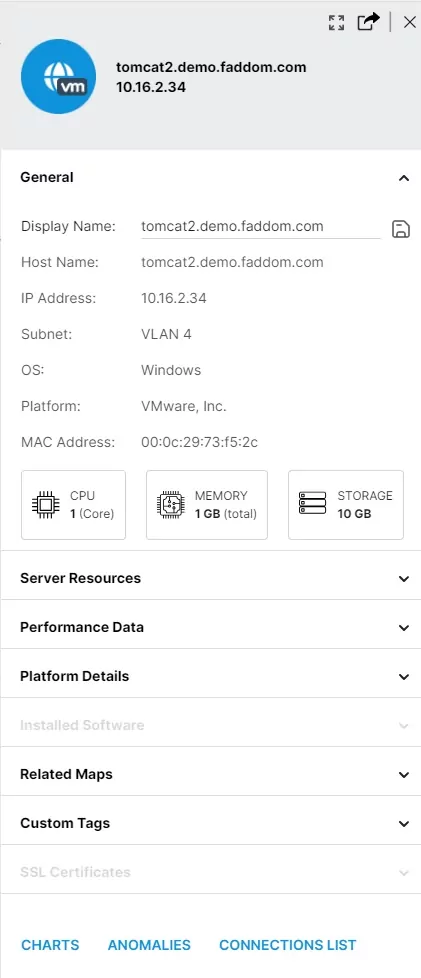
Task: Click the SSL Certificates section header
Action: (x=211, y=872)
